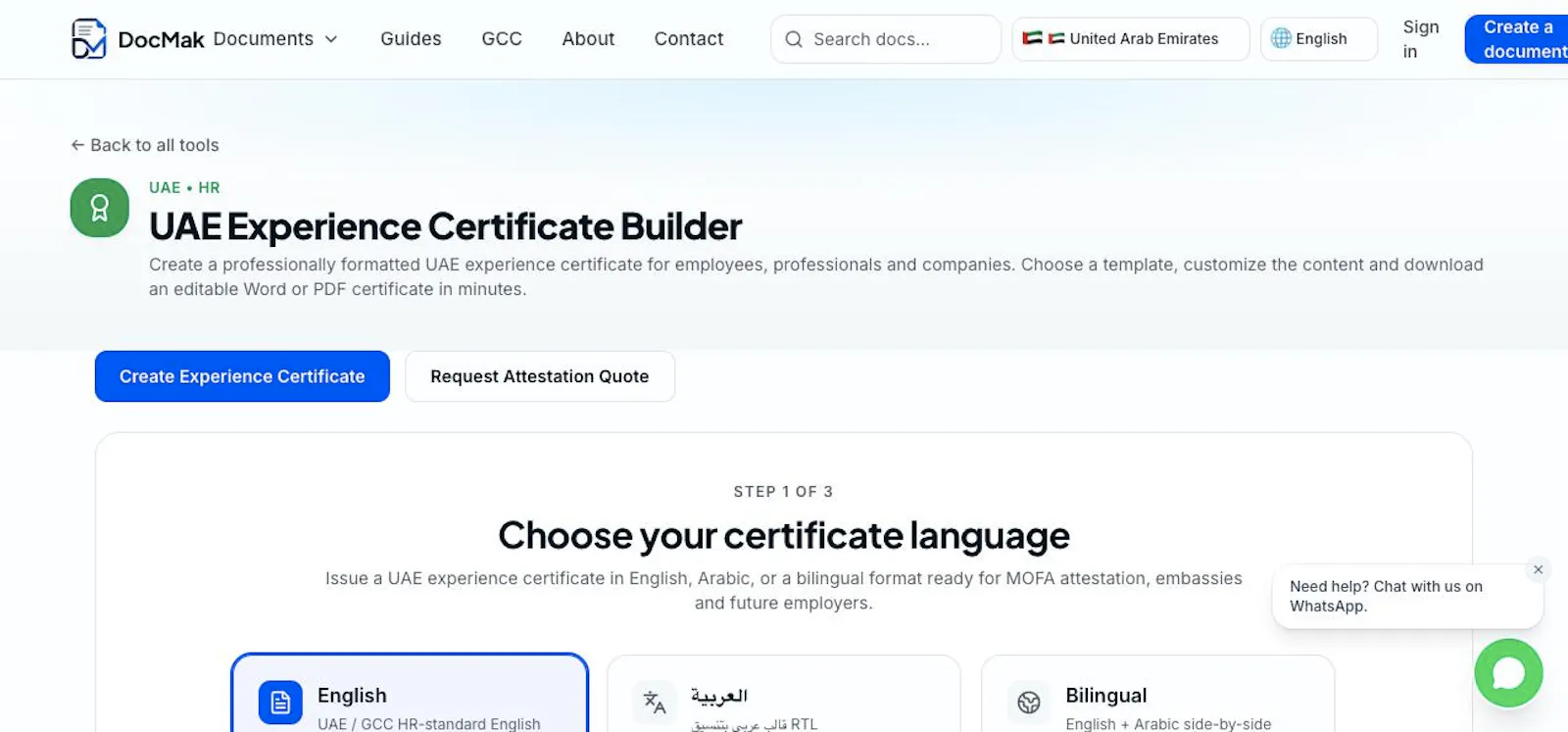Click the DocMak logo icon
This screenshot has width=1568, height=732.
[x=88, y=38]
